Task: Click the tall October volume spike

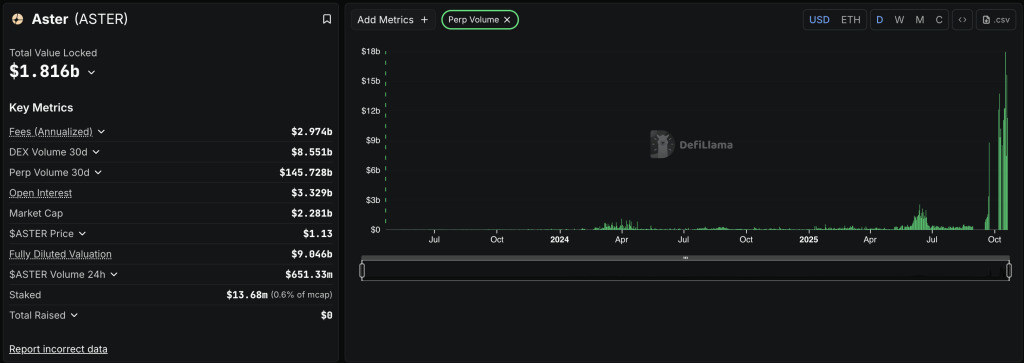Action: [1004, 140]
